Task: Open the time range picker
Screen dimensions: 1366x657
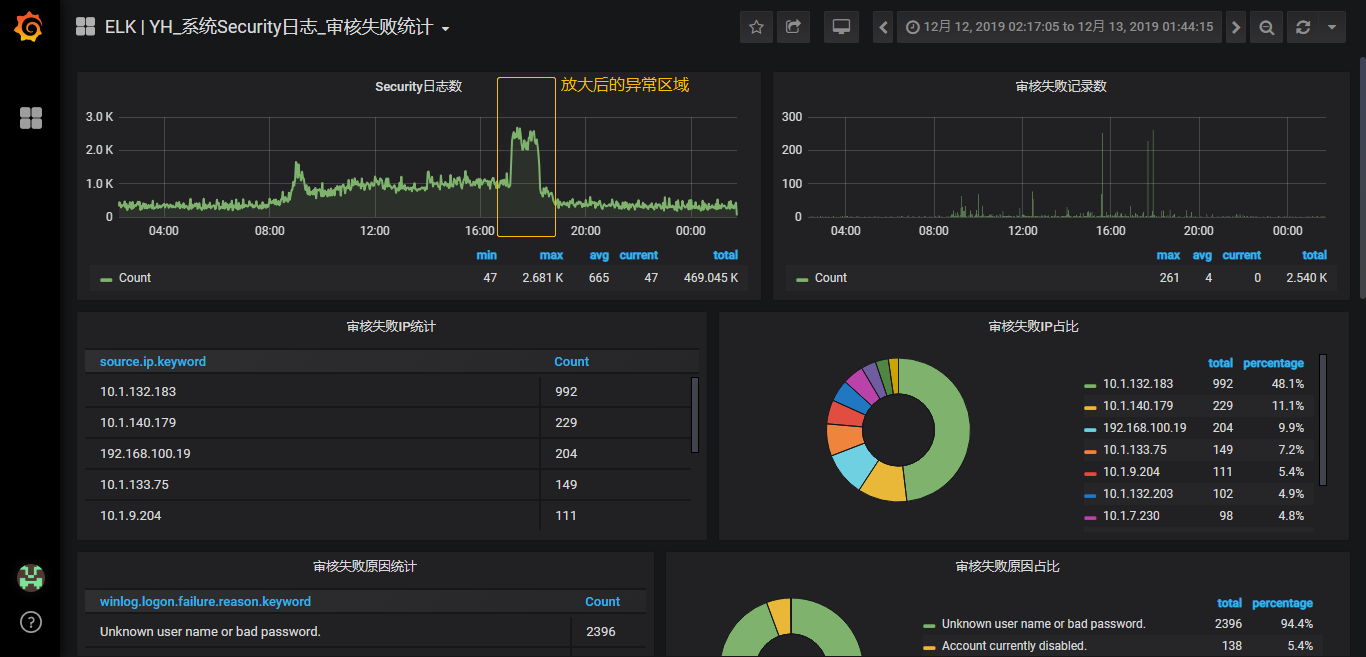Action: tap(1059, 27)
